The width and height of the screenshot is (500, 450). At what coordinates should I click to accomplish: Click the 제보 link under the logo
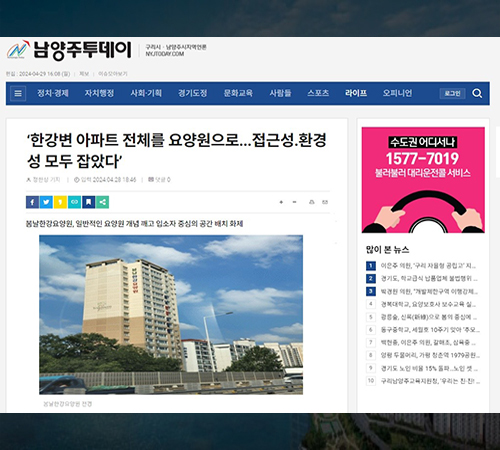(84, 74)
